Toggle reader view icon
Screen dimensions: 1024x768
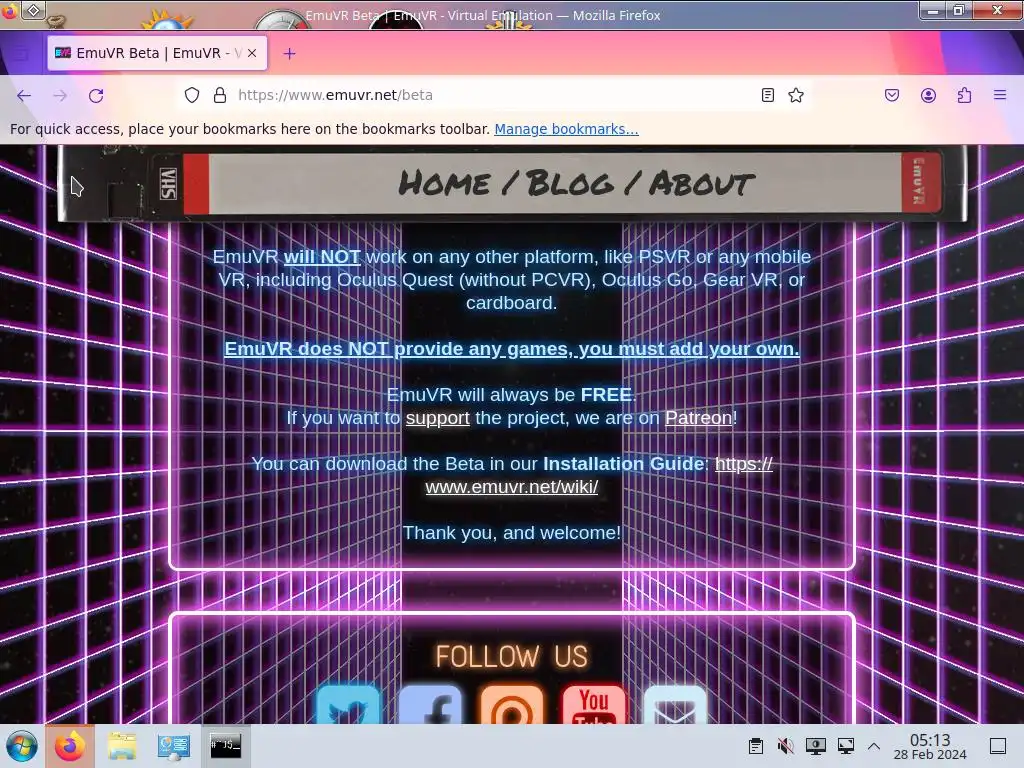[768, 95]
